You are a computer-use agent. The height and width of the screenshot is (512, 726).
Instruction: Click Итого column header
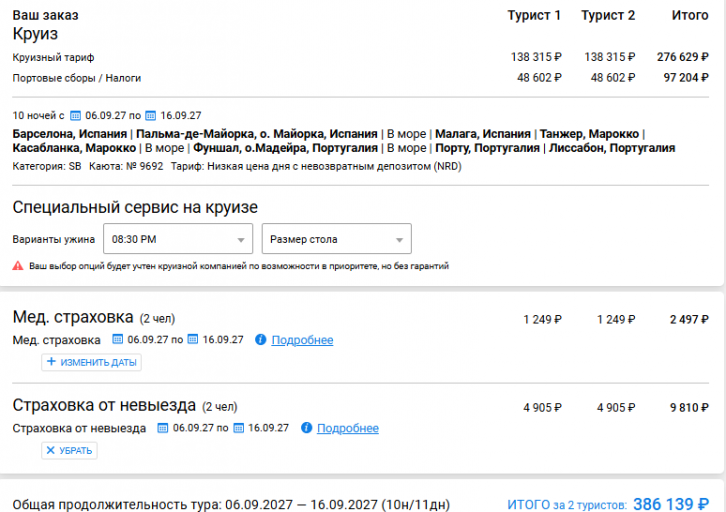[690, 15]
